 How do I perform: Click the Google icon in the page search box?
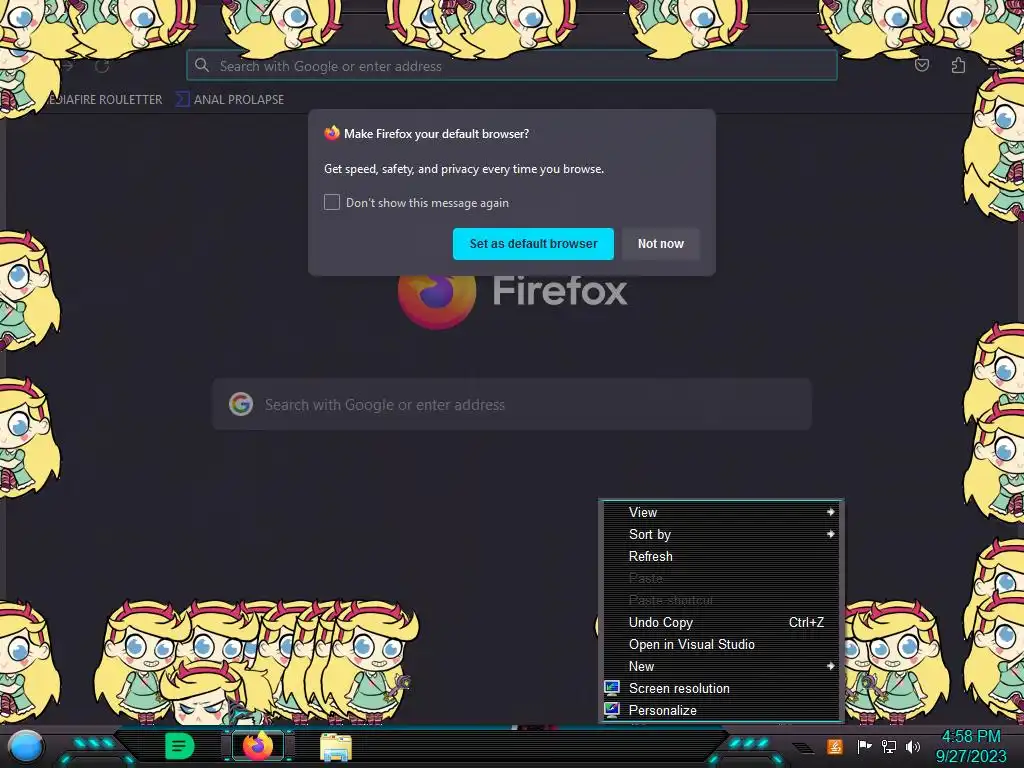click(x=241, y=404)
